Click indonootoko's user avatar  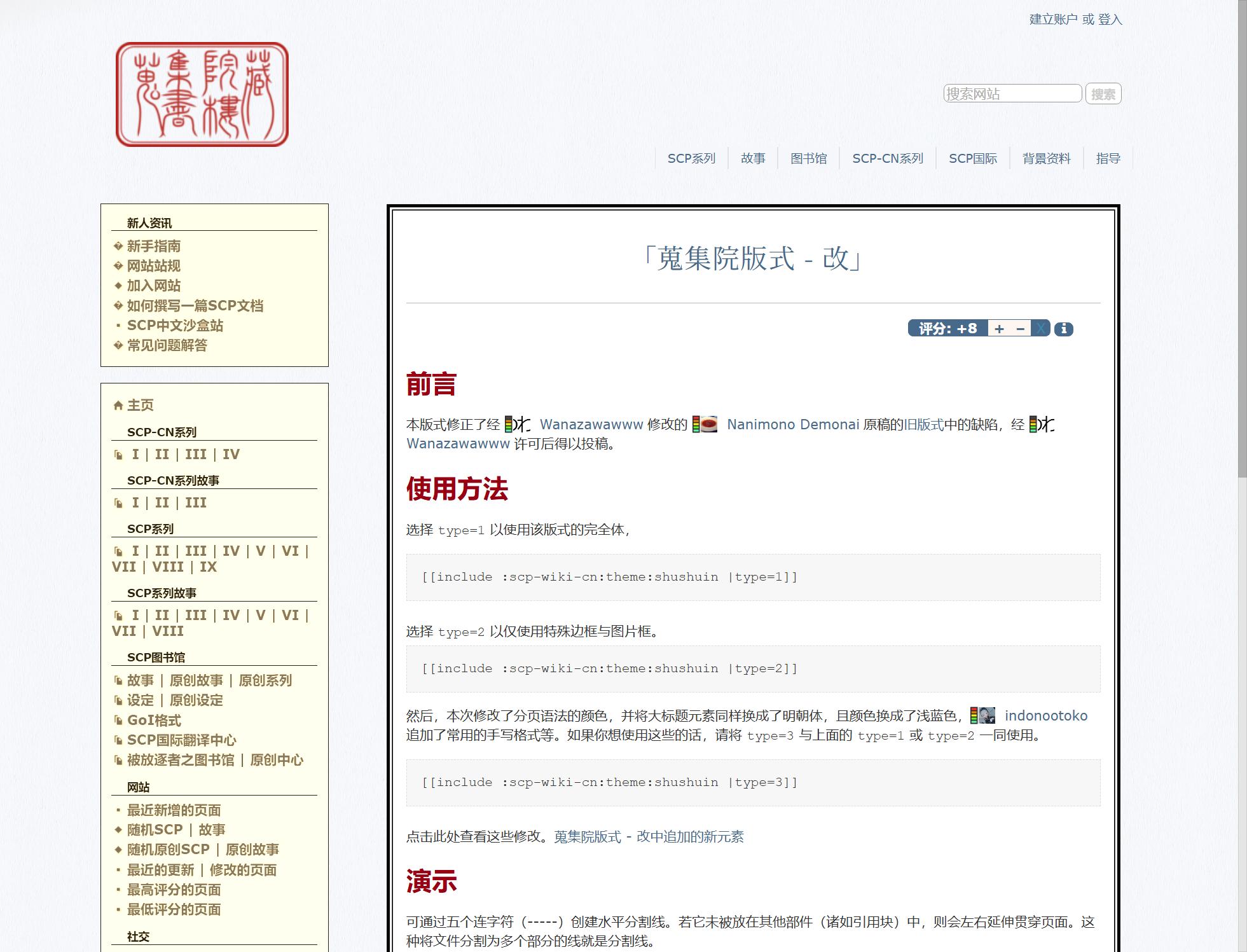(x=986, y=715)
